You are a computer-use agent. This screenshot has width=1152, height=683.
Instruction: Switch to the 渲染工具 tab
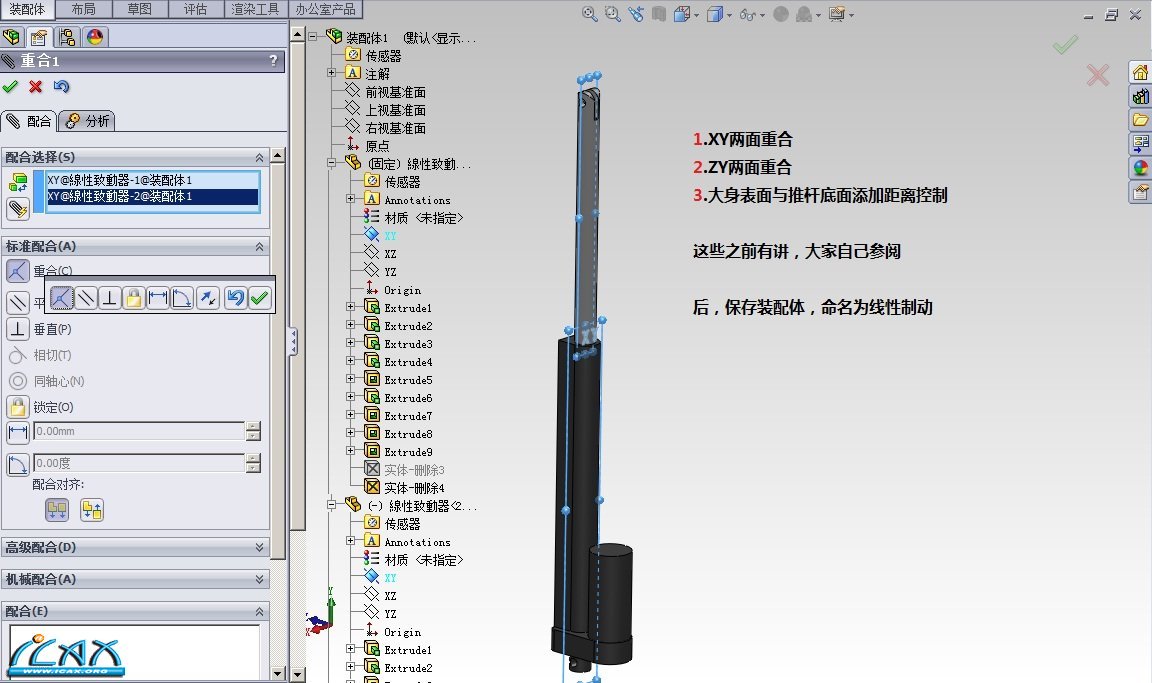pos(256,9)
